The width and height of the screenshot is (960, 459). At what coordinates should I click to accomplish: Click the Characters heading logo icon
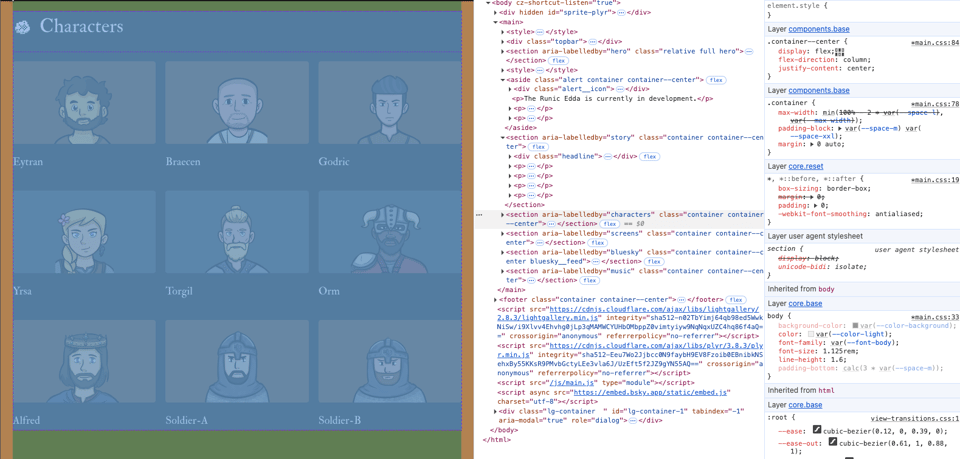[22, 27]
